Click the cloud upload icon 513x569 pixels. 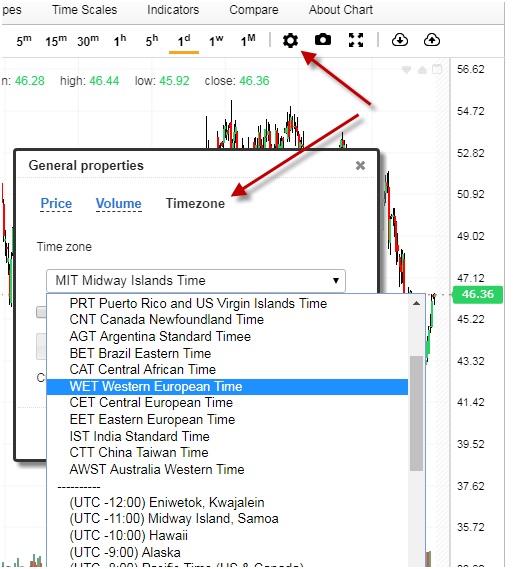(x=432, y=40)
